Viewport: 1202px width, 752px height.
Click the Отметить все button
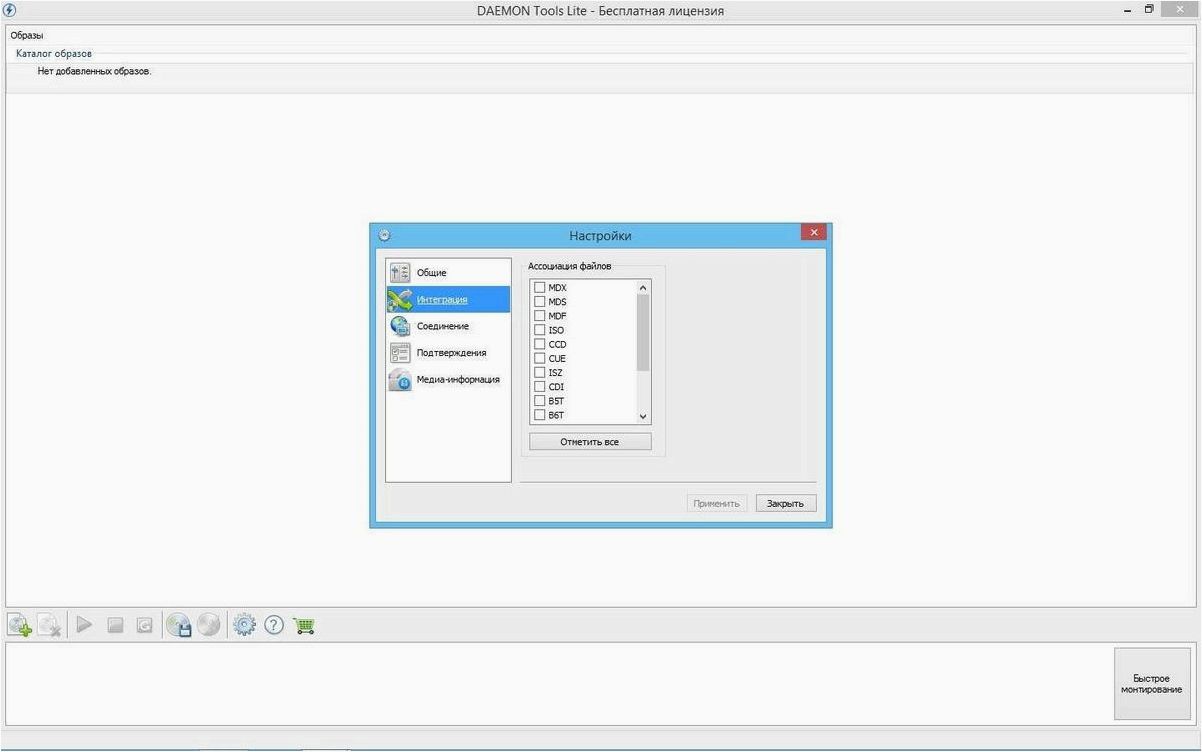coord(590,441)
